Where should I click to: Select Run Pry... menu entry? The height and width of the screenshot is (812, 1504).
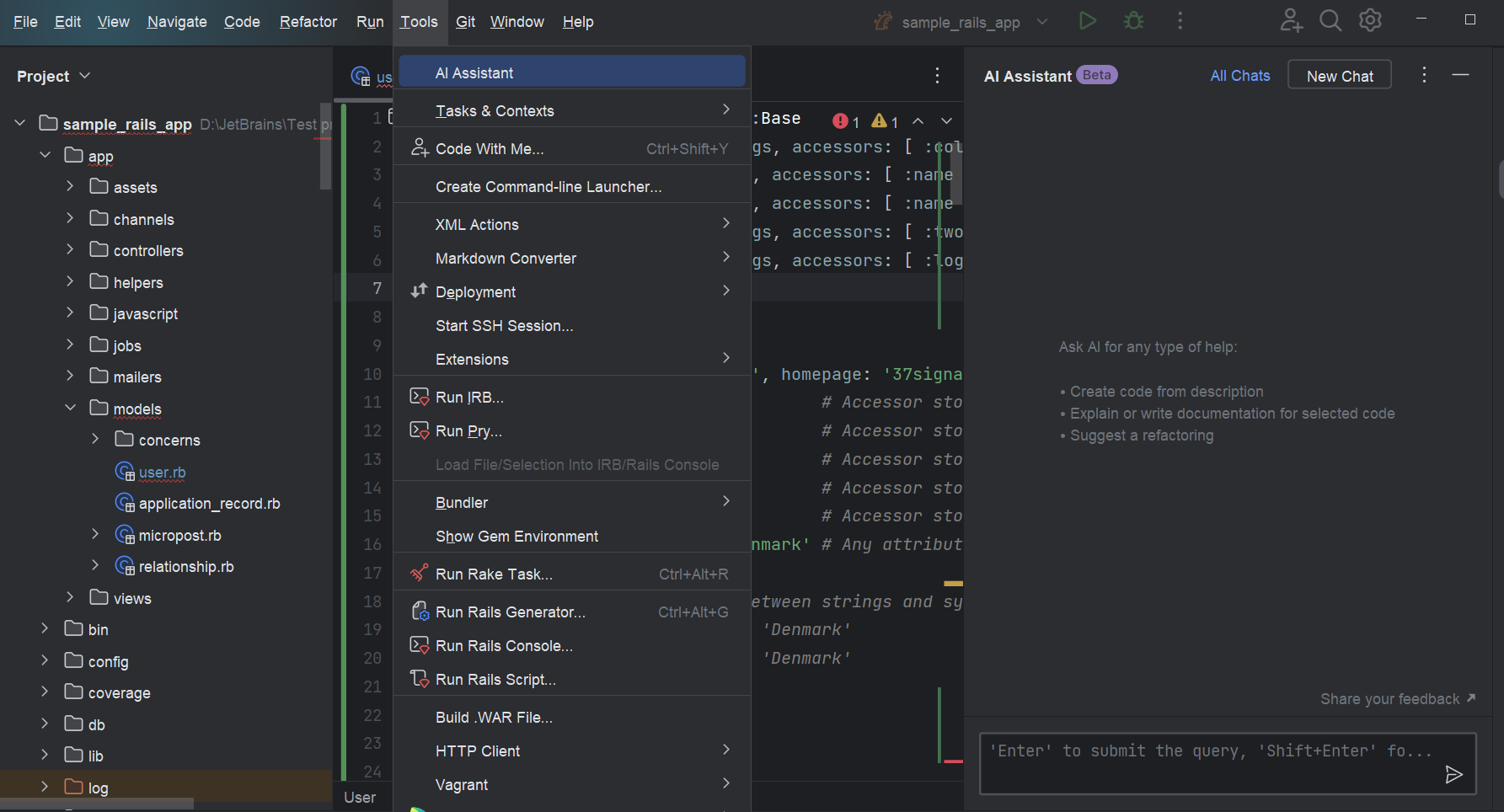pyautogui.click(x=572, y=430)
